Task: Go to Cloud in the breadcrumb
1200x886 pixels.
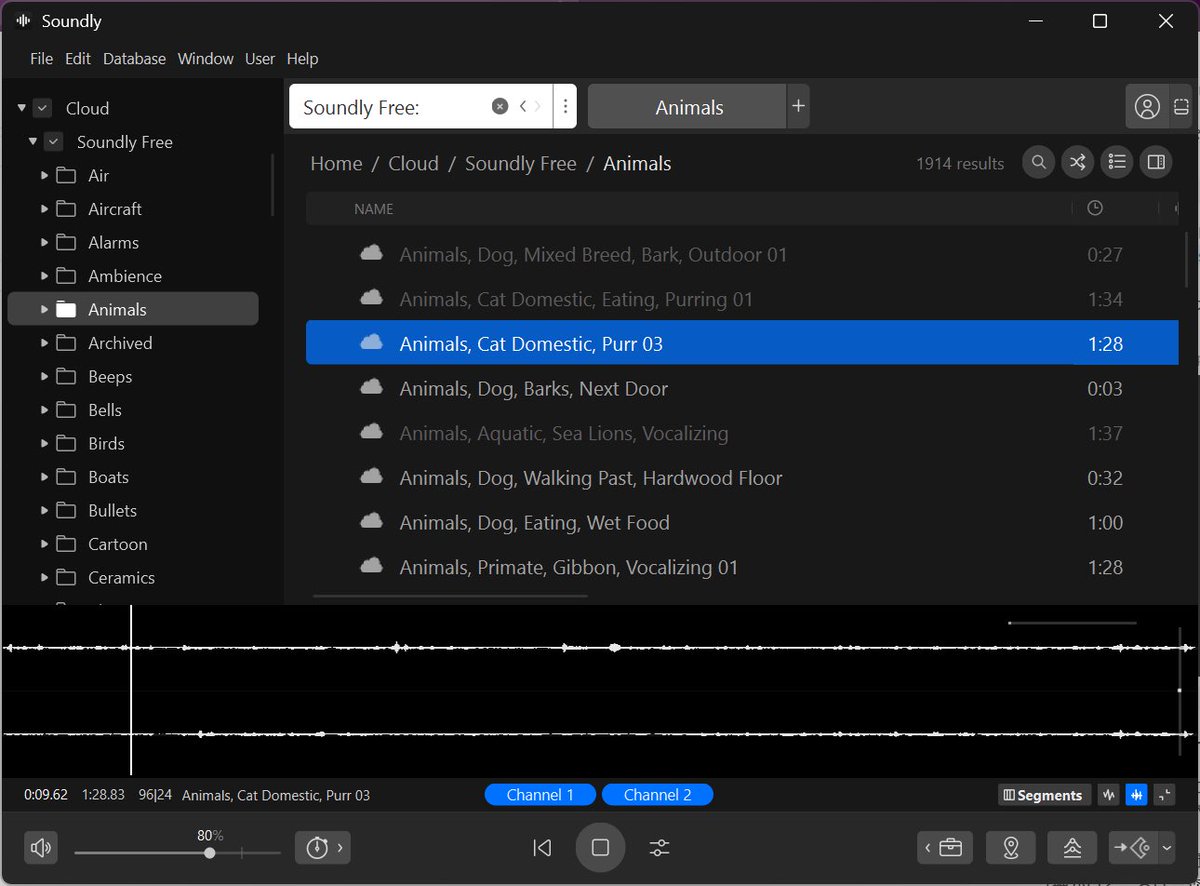Action: [x=413, y=163]
